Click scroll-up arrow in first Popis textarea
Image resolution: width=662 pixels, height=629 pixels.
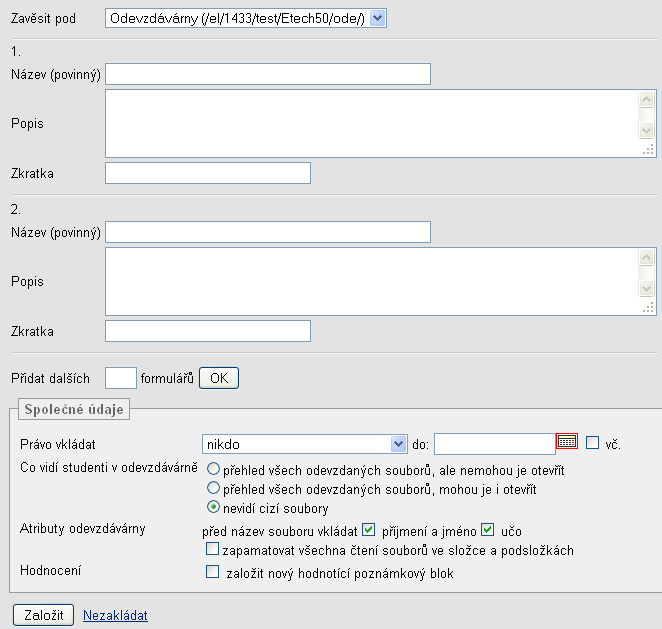(x=646, y=100)
